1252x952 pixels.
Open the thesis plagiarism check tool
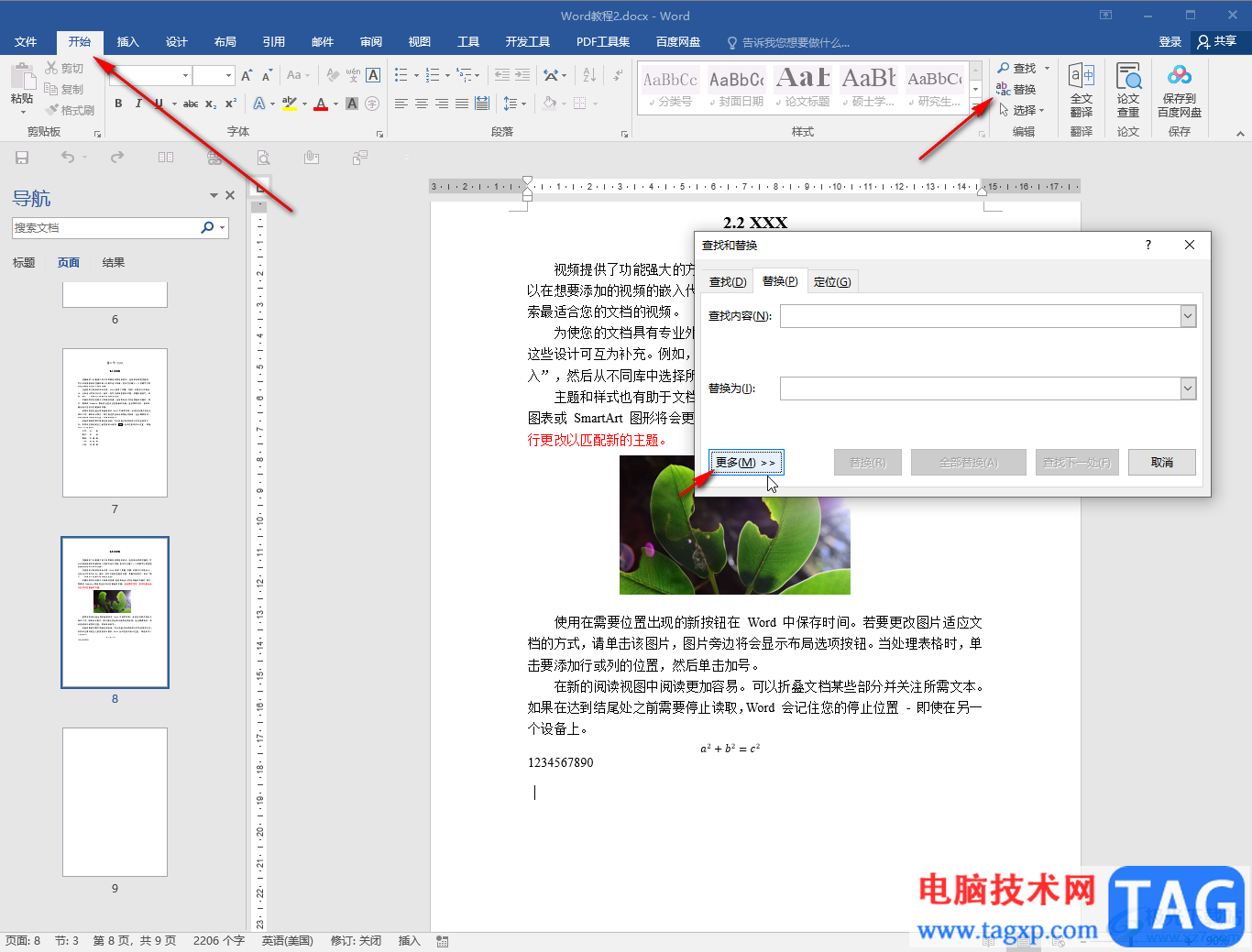(x=1128, y=91)
